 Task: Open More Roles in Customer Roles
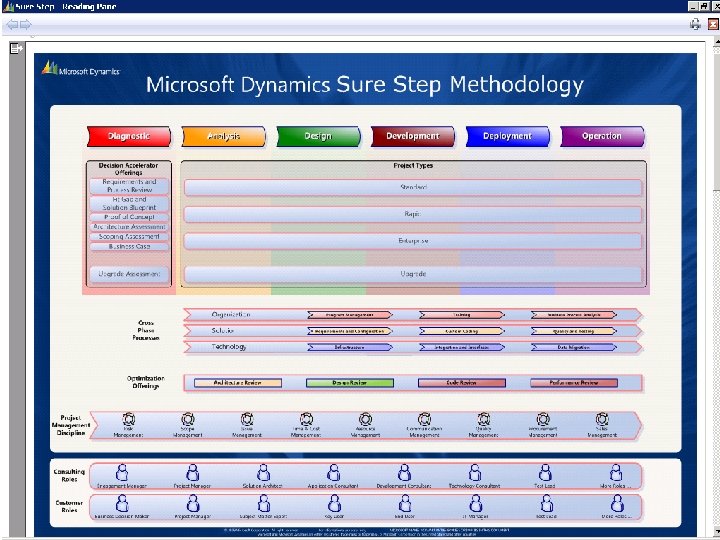(x=617, y=504)
